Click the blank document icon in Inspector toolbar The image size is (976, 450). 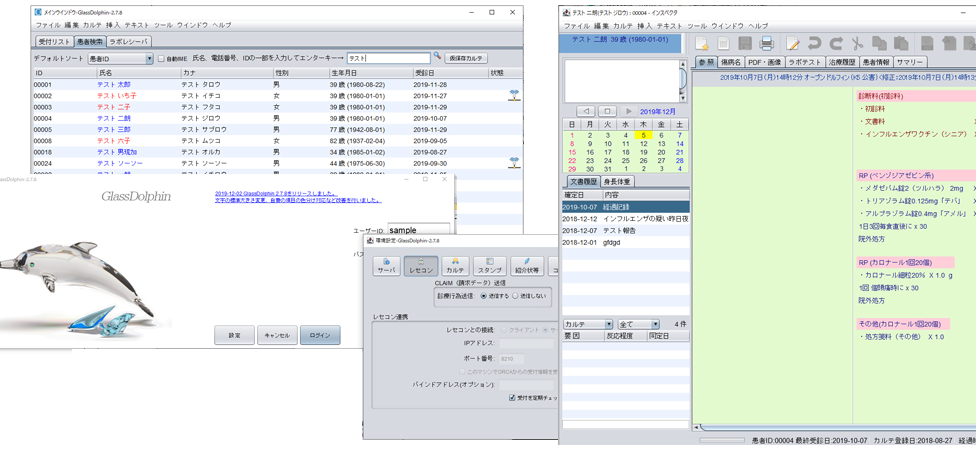coord(723,43)
